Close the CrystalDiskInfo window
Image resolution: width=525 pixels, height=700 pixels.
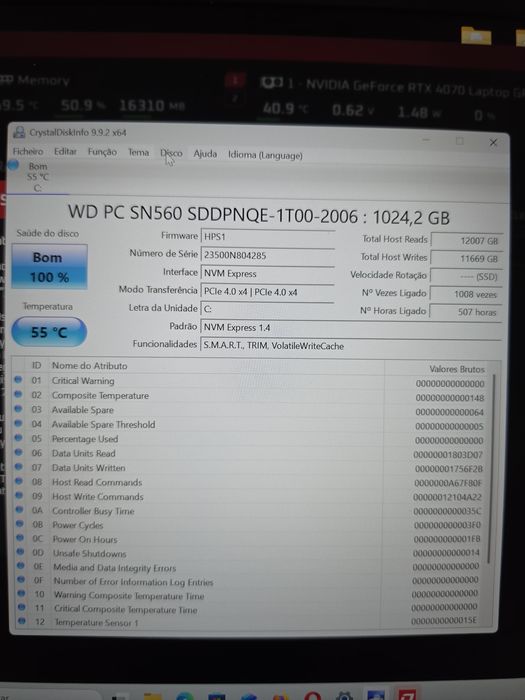(493, 142)
